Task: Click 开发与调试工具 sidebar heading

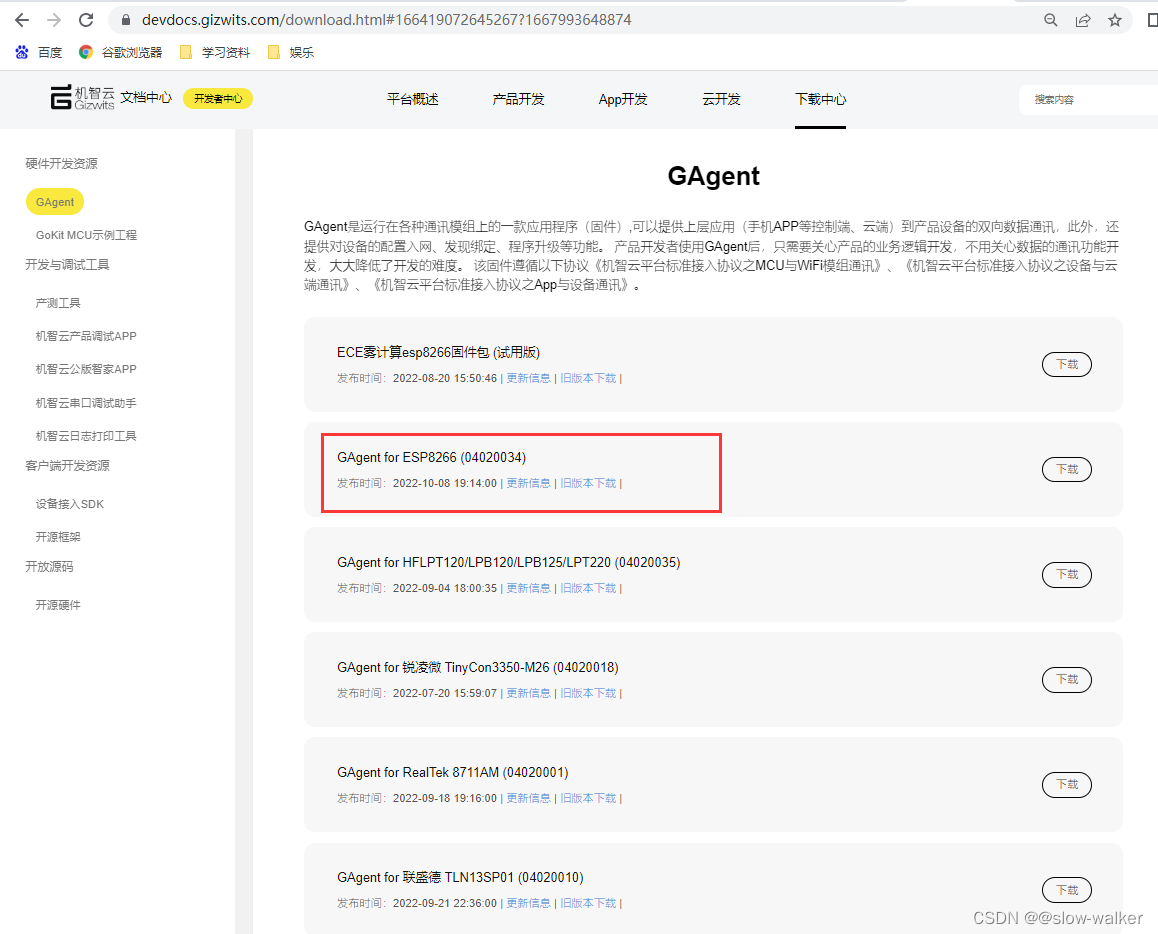Action: pos(67,264)
